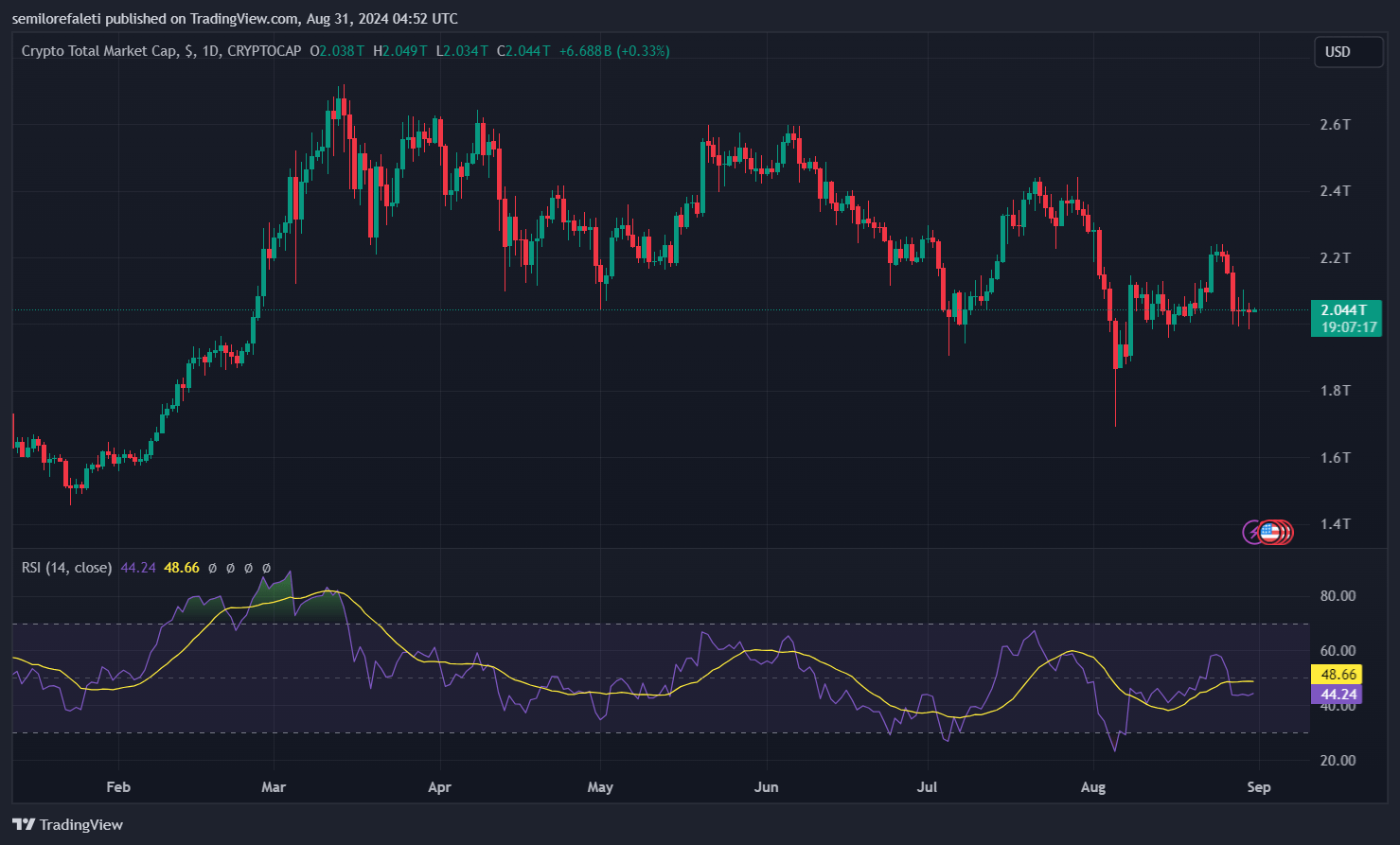
Task: Select the Crypto Total Market Cap legend title
Action: click(x=98, y=51)
